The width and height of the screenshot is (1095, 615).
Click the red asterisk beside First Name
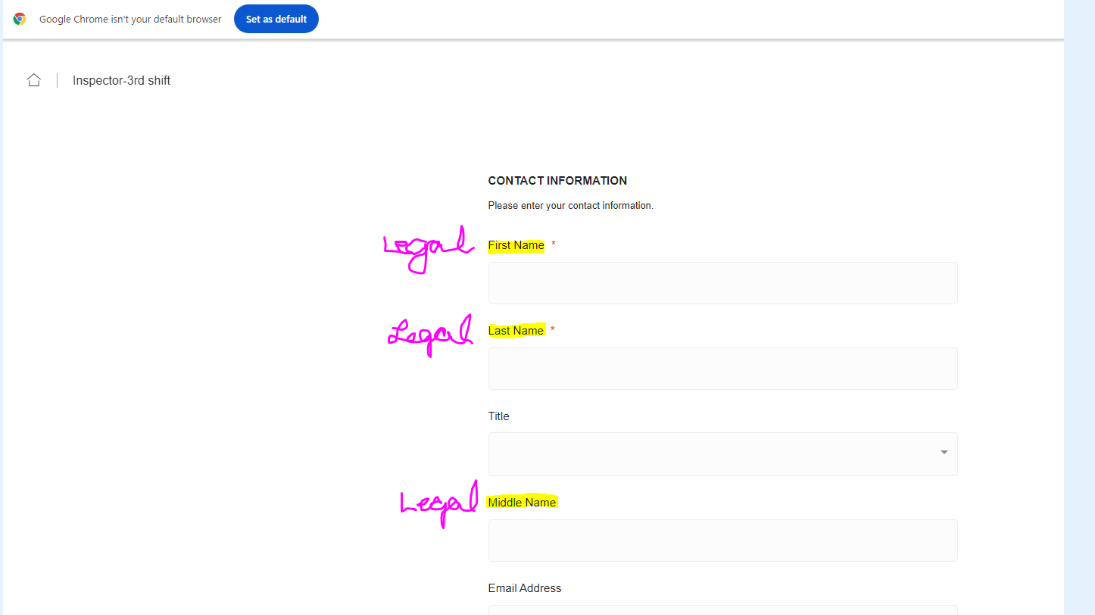click(554, 244)
